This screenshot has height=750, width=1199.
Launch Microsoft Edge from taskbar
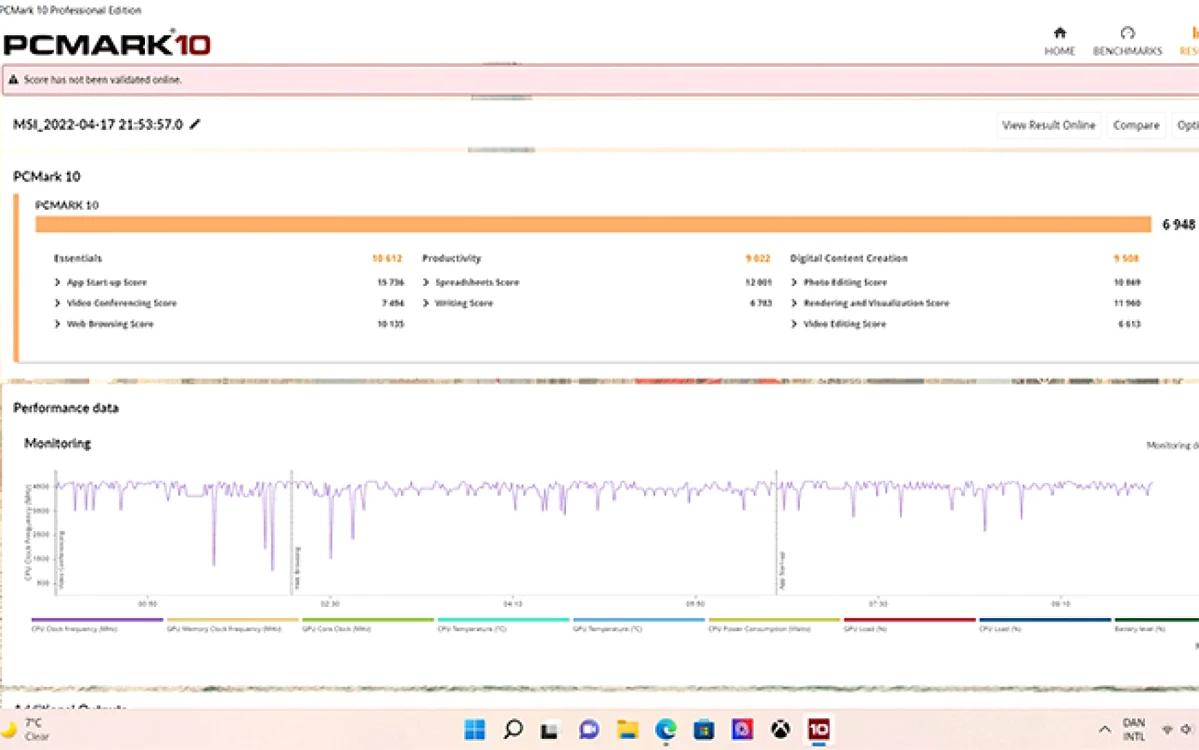[665, 729]
